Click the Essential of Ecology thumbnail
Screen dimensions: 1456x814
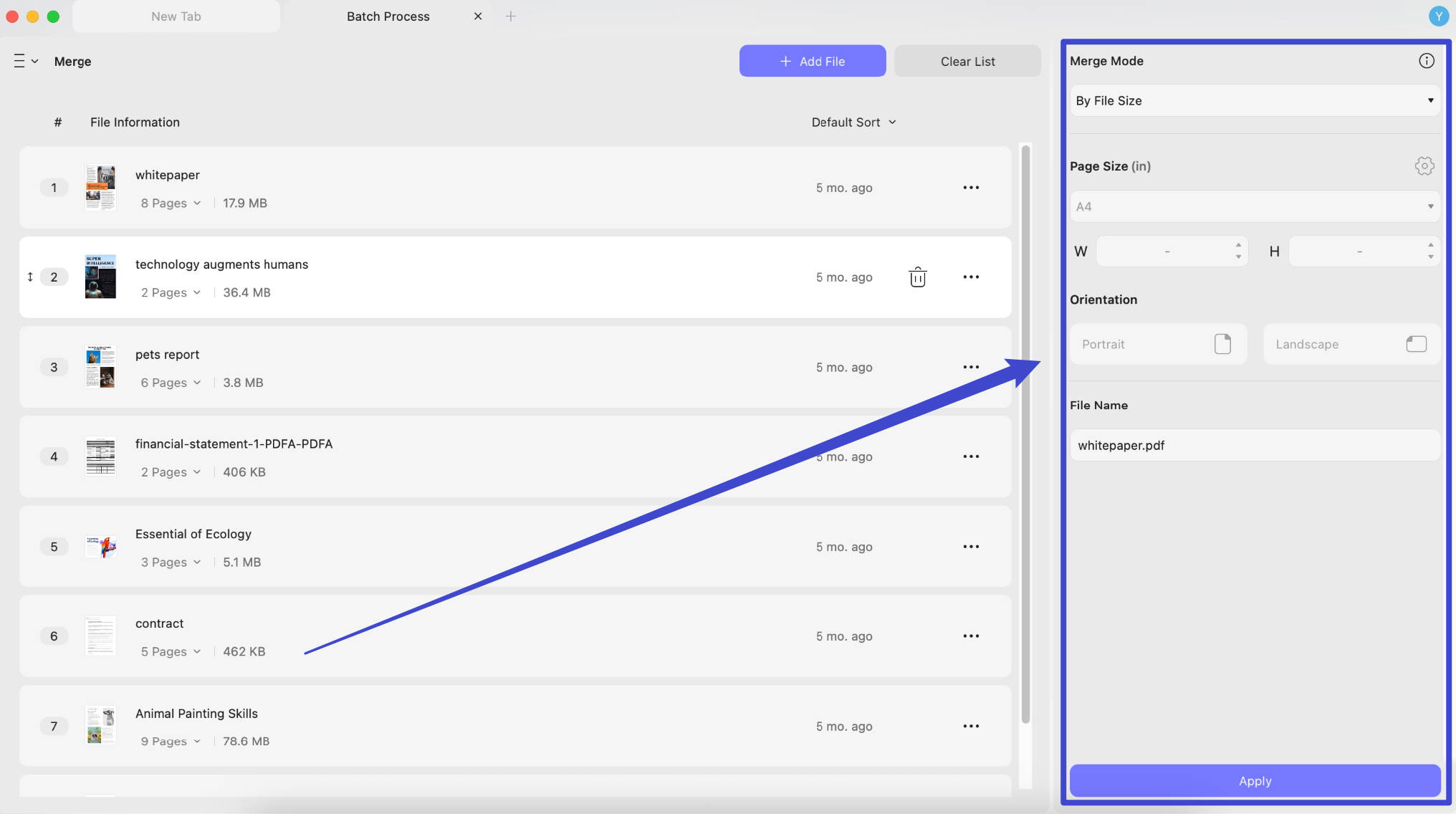(x=100, y=547)
